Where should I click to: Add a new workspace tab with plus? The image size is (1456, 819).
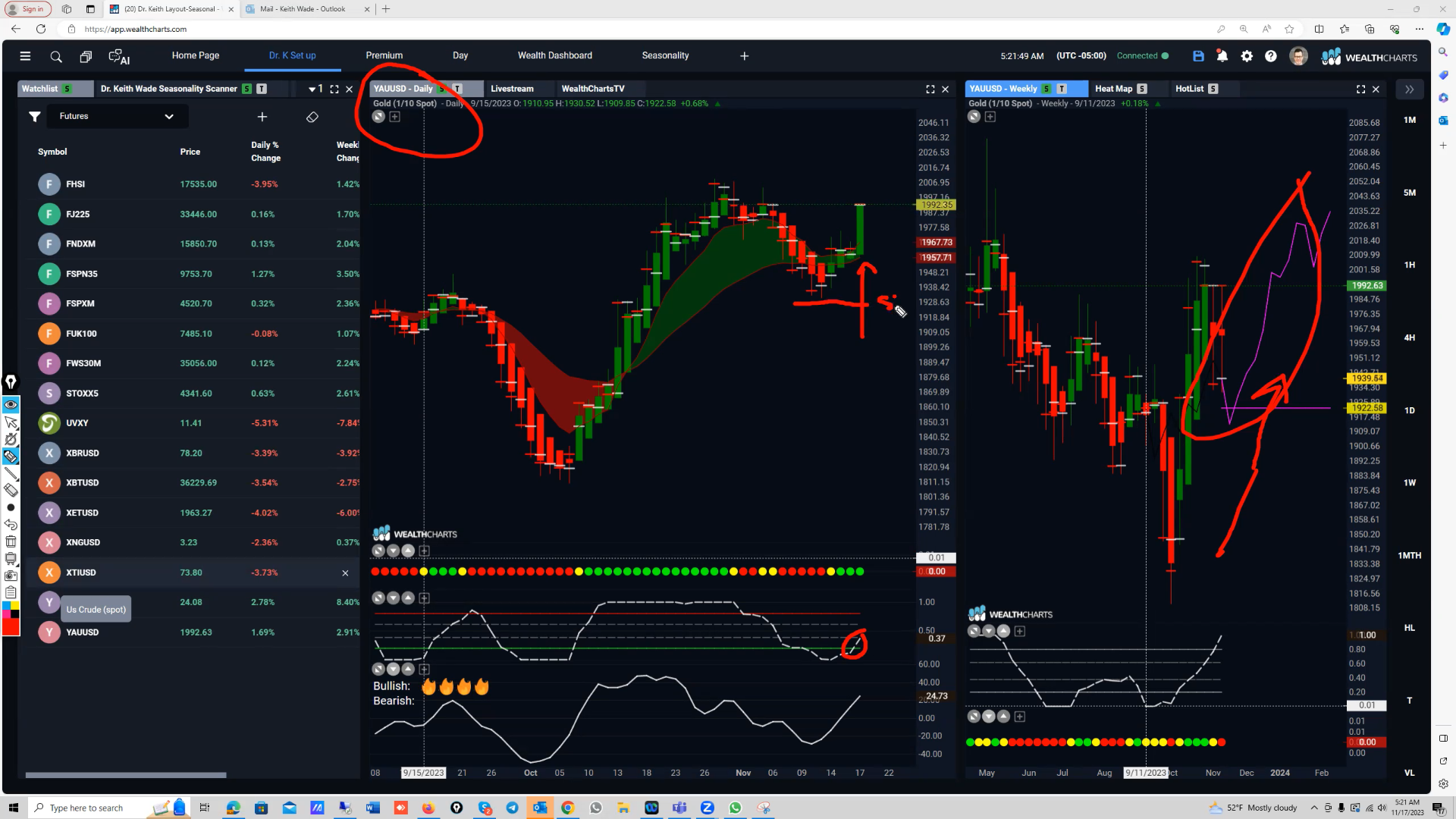pyautogui.click(x=745, y=56)
